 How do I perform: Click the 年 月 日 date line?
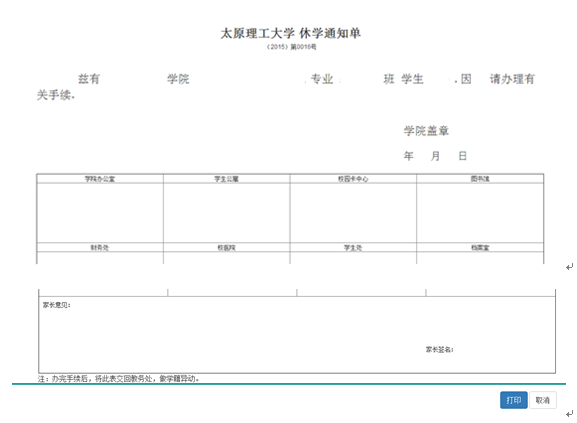(435, 156)
